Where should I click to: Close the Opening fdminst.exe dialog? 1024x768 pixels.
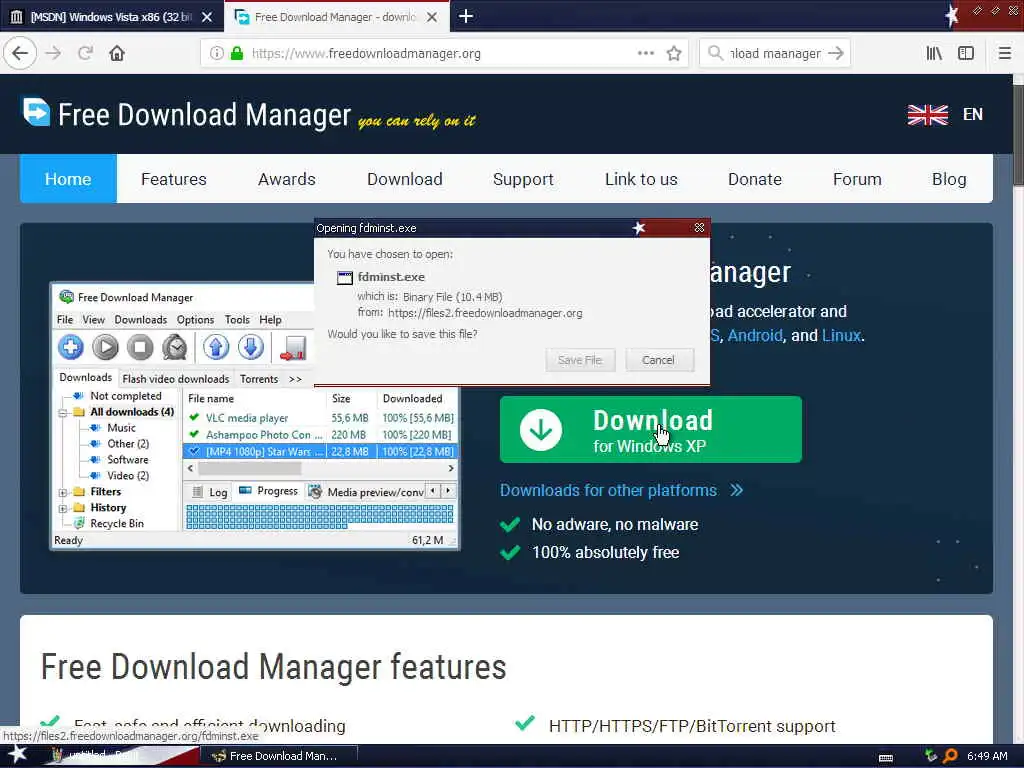tap(699, 227)
